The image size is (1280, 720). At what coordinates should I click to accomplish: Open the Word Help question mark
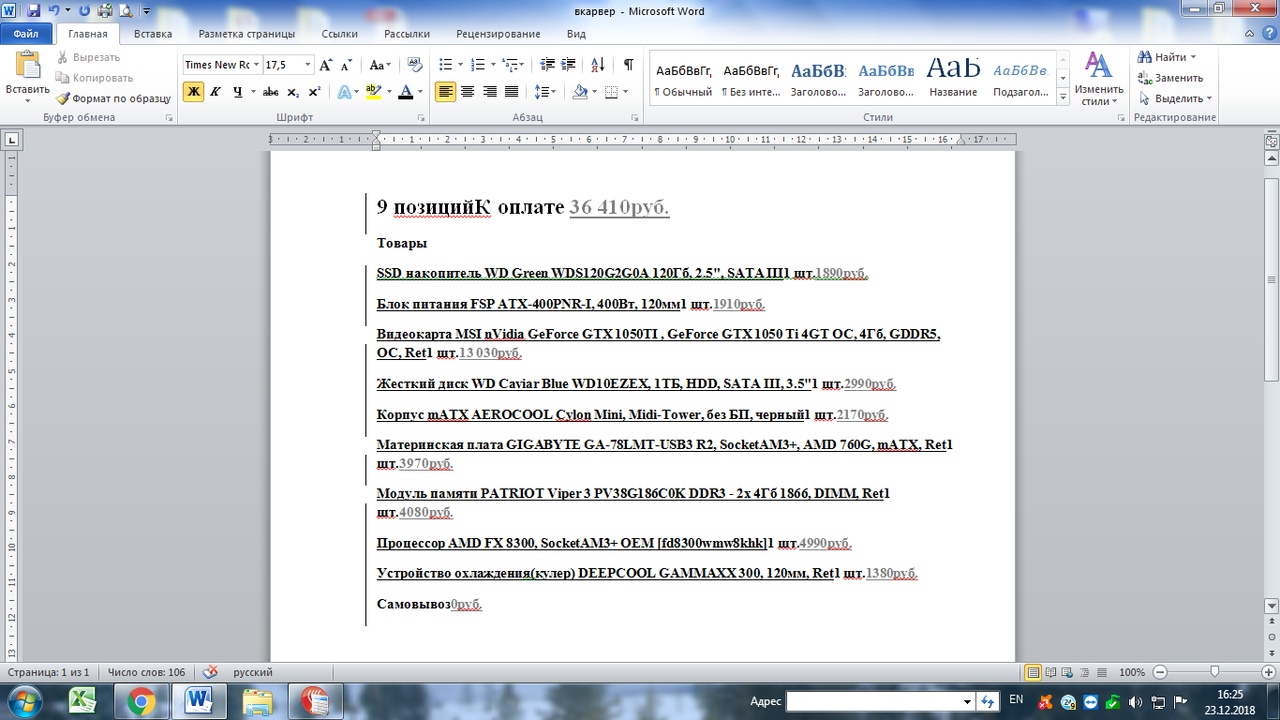[x=1268, y=33]
